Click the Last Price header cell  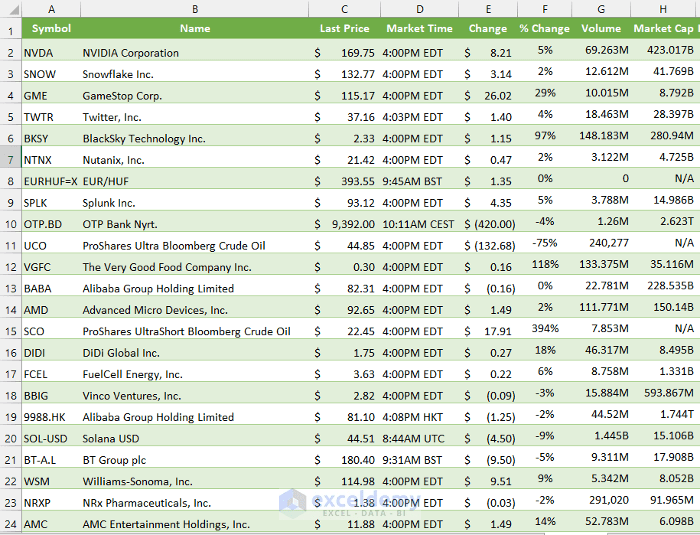(x=344, y=28)
